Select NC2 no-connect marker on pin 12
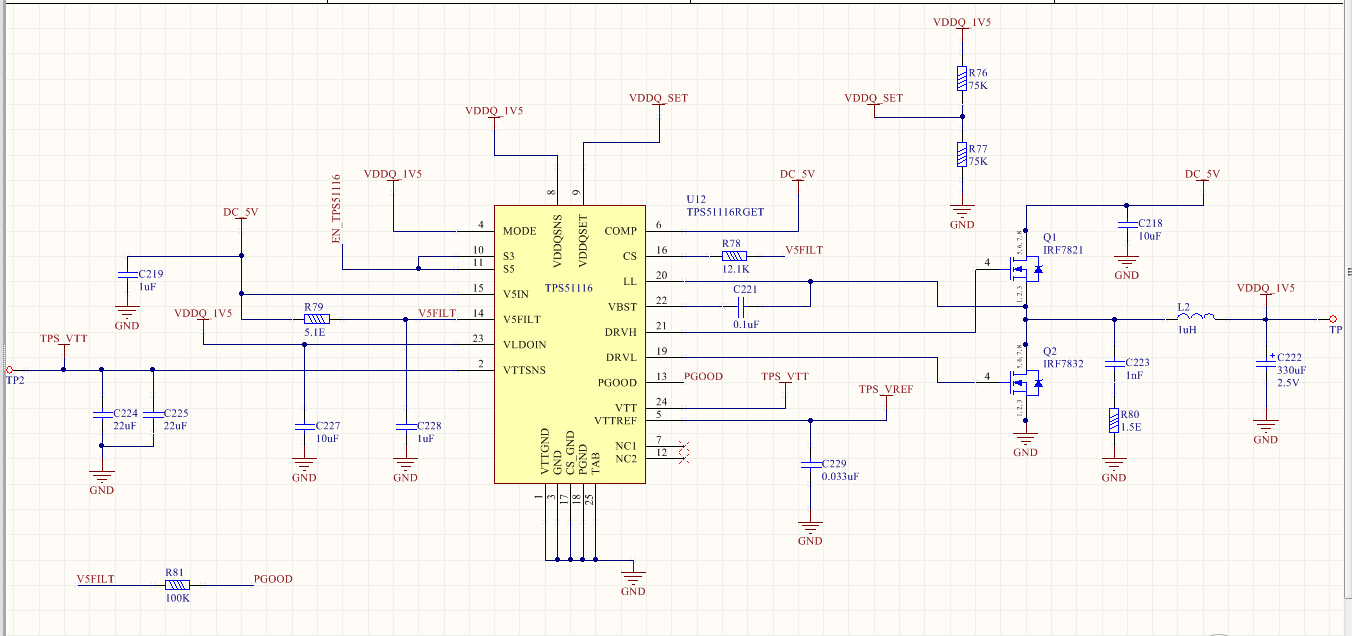This screenshot has width=1352, height=636. tap(685, 458)
